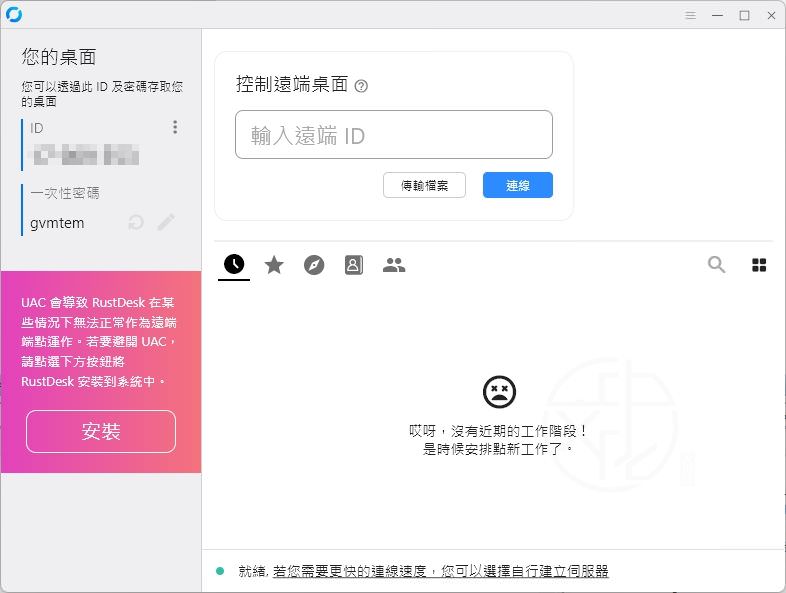Click the blue 連線 button
This screenshot has height=593, width=786.
coord(518,185)
